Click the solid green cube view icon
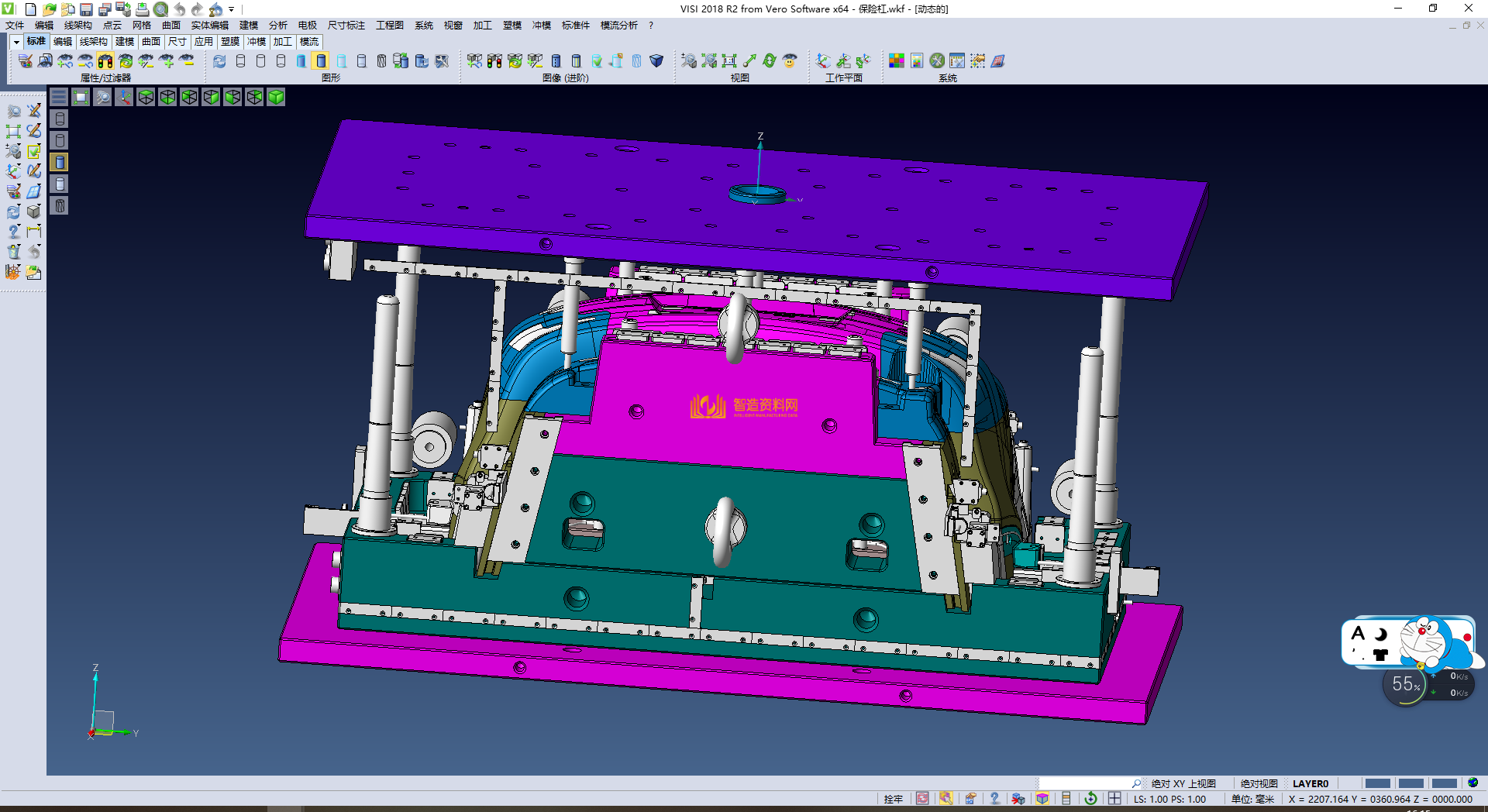 pos(276,97)
